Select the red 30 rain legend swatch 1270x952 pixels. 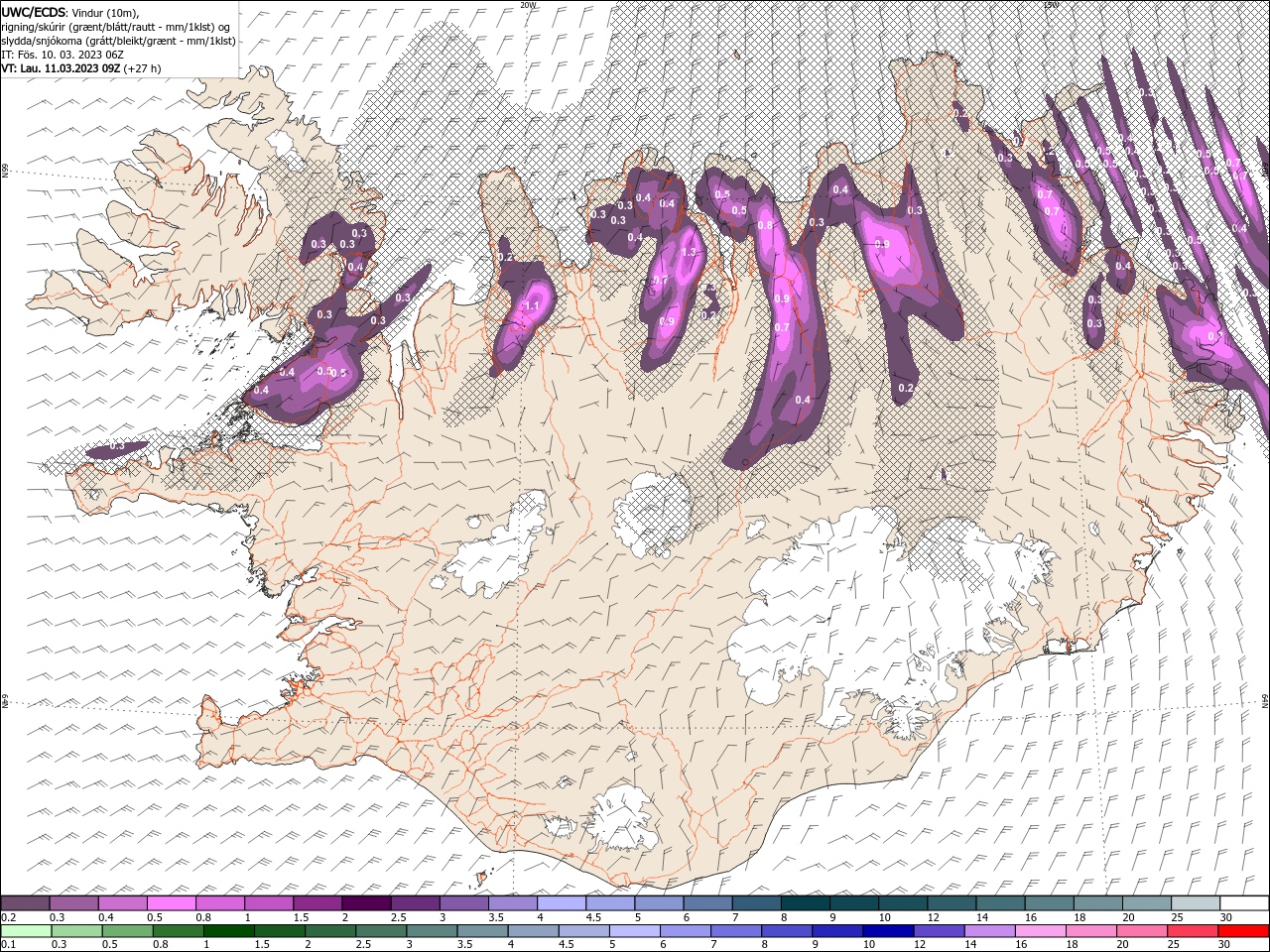(1244, 931)
